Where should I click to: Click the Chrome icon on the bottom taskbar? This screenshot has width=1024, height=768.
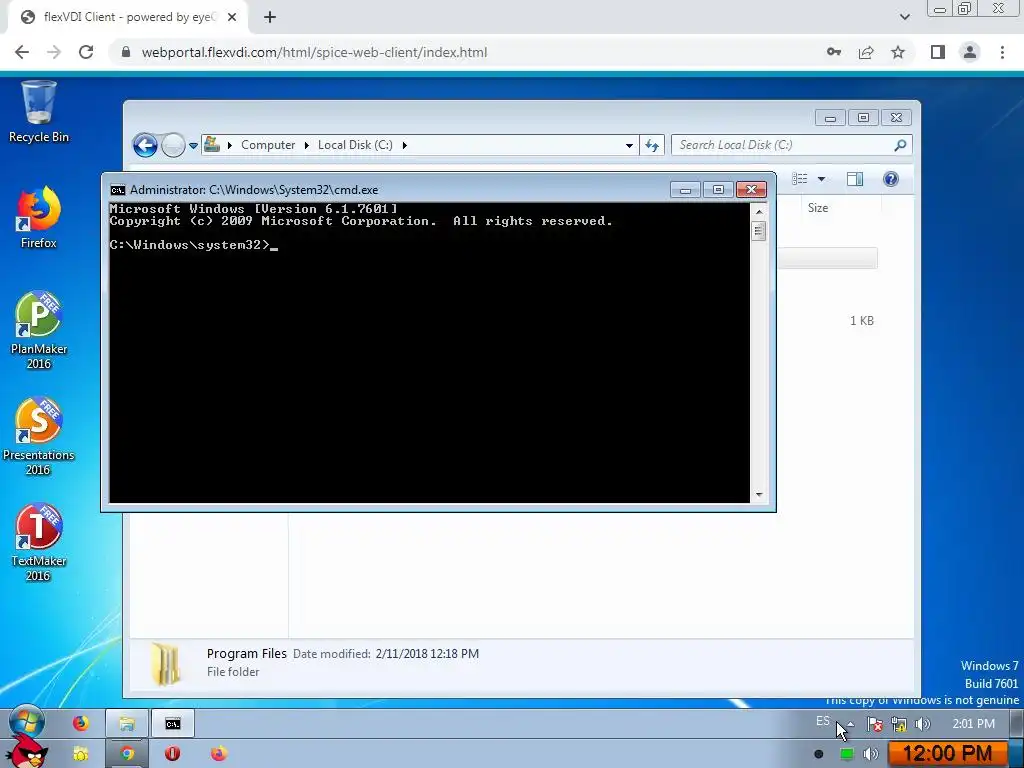[x=127, y=754]
